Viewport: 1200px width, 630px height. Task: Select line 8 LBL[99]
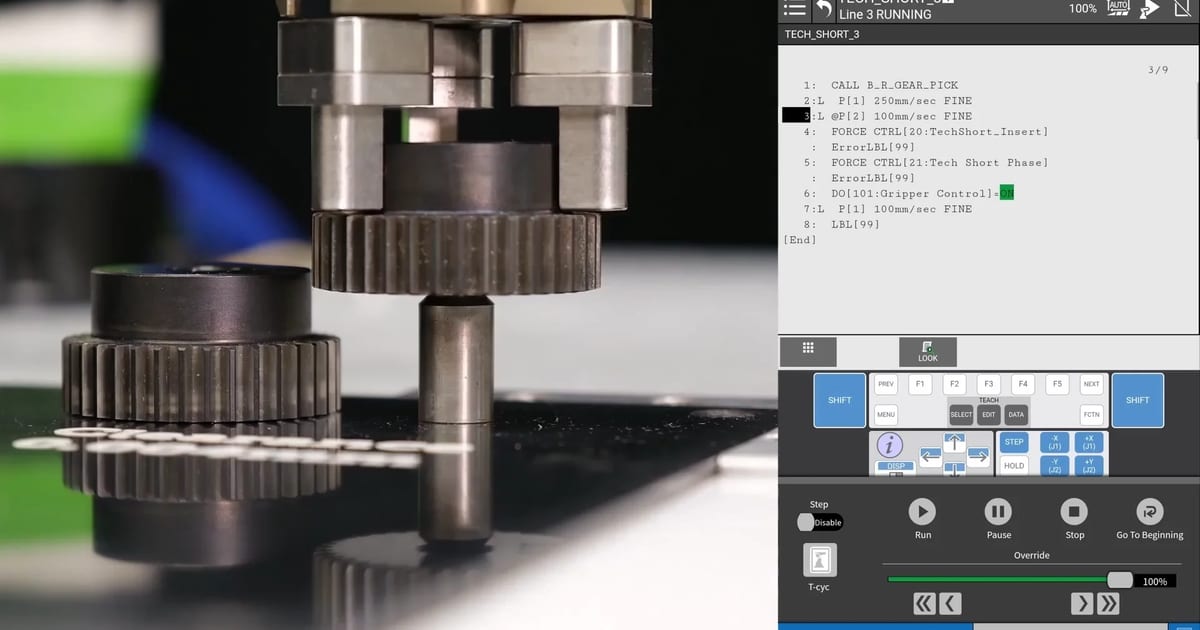841,225
